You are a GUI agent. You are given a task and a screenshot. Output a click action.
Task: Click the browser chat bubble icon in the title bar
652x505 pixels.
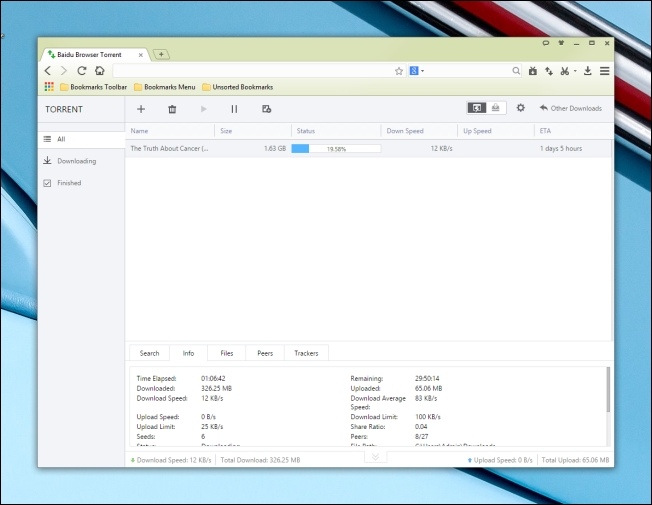click(x=546, y=43)
